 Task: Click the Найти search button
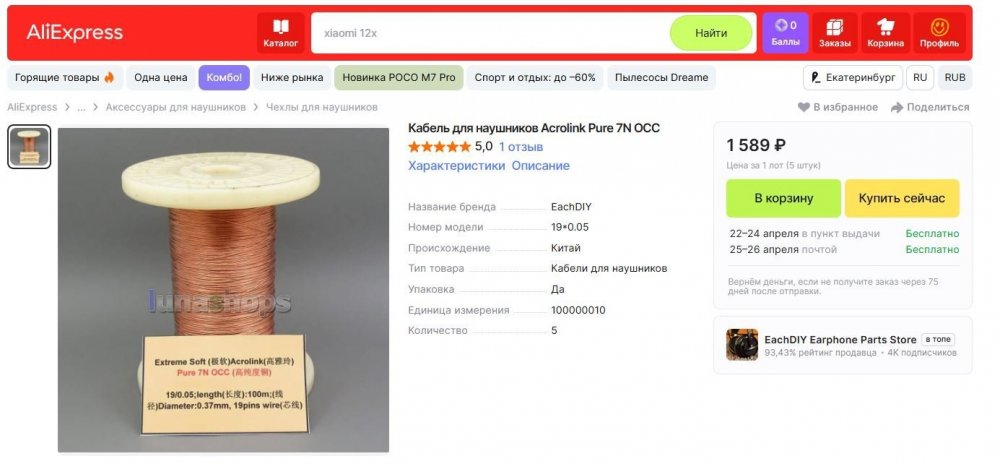[x=711, y=33]
